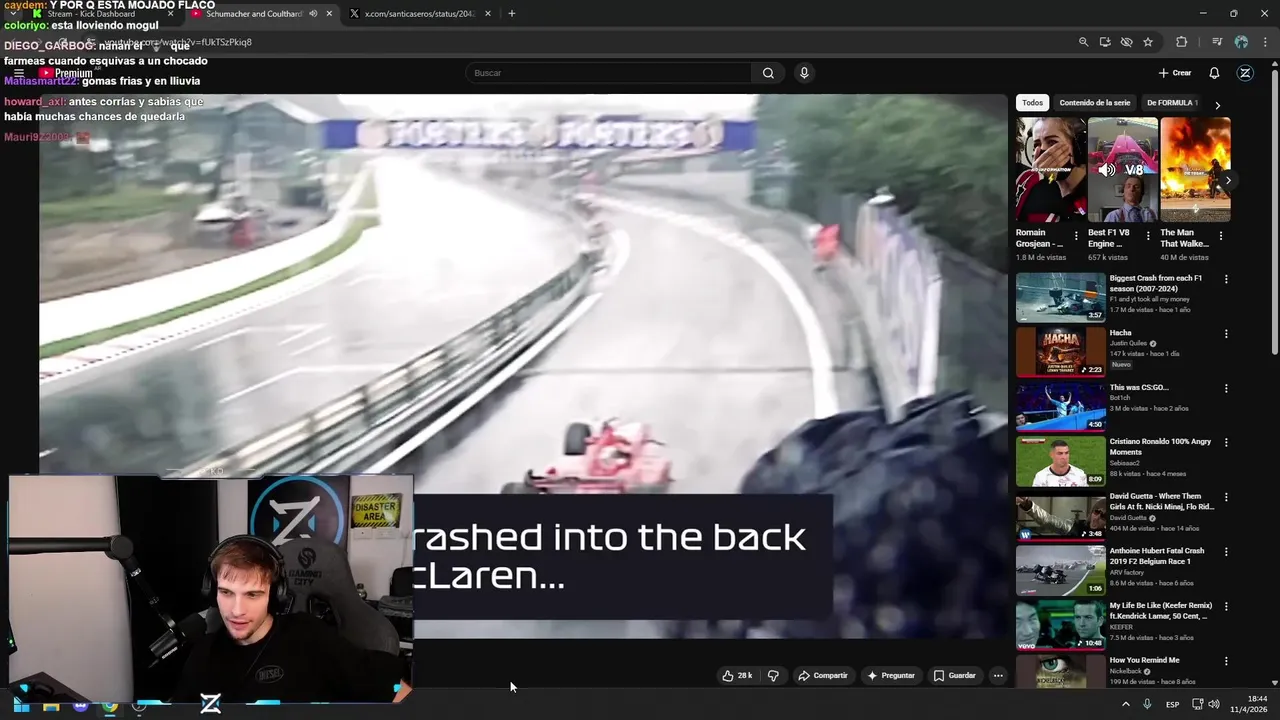Open David Guetta Where Them Girls At title
The height and width of the screenshot is (720, 1280).
point(1162,501)
